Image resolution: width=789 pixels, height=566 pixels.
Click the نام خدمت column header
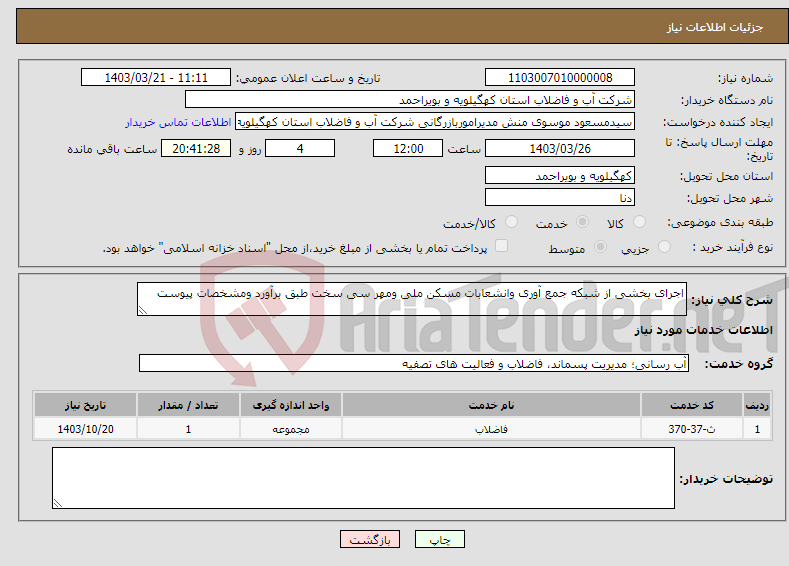coord(492,405)
